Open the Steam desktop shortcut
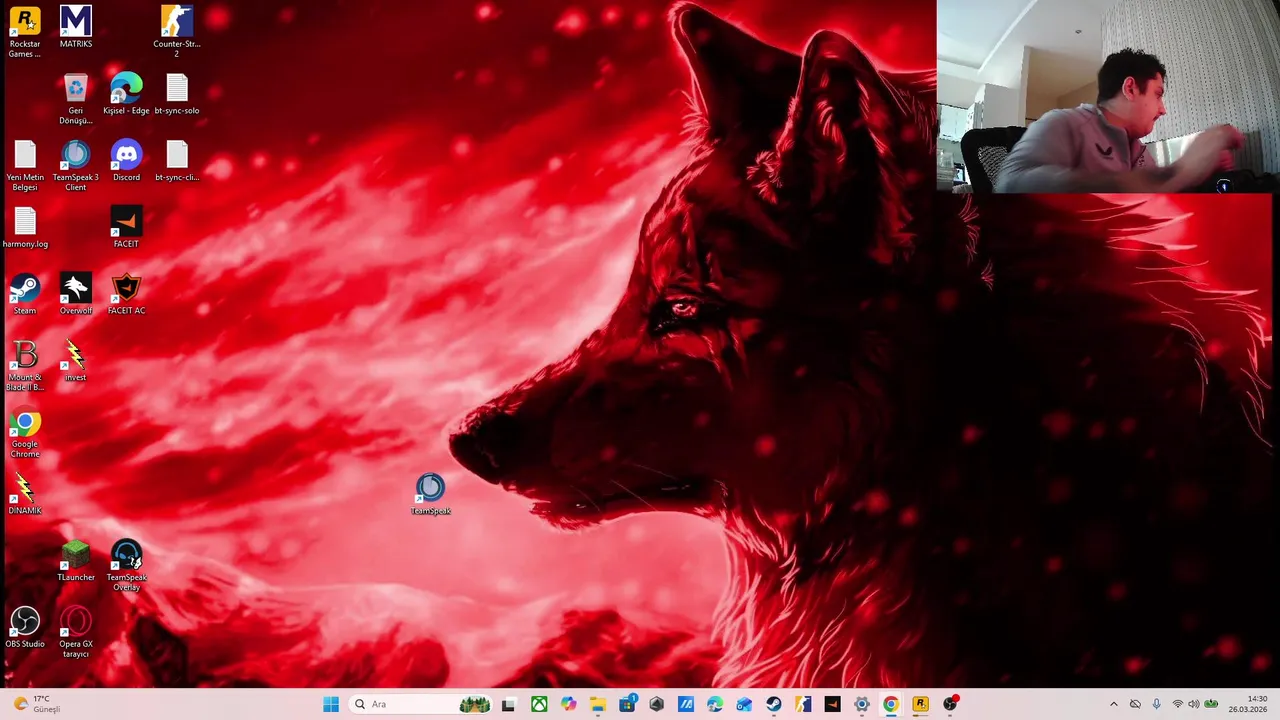 (25, 294)
